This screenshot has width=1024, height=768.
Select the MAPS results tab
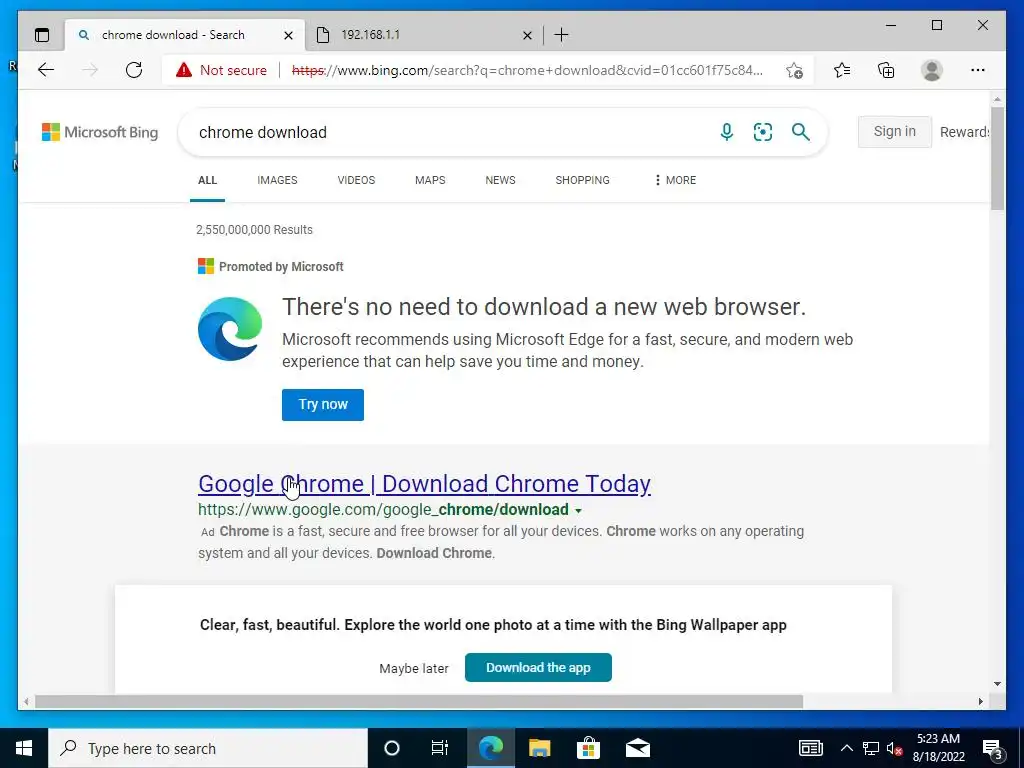point(430,180)
